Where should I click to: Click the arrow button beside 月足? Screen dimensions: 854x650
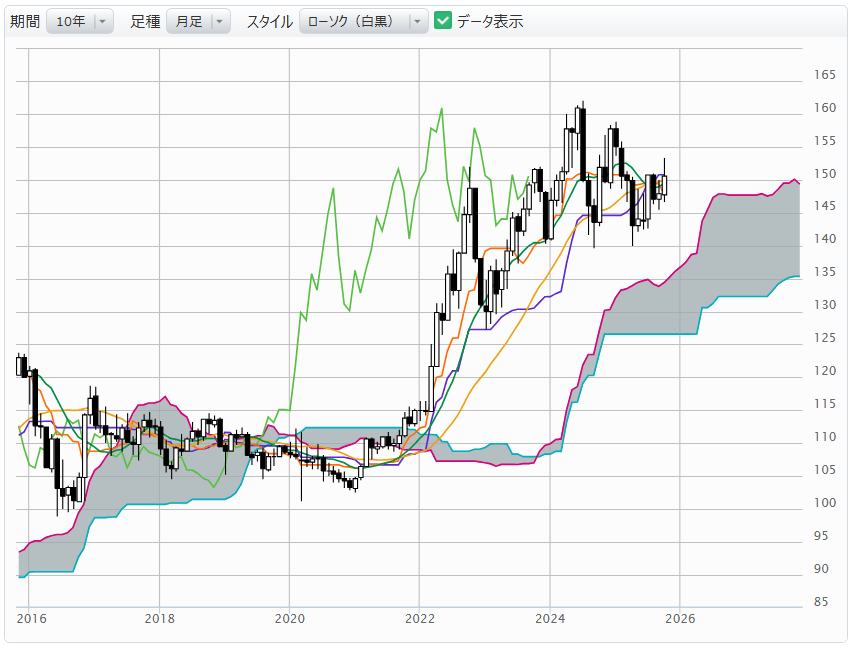[221, 21]
